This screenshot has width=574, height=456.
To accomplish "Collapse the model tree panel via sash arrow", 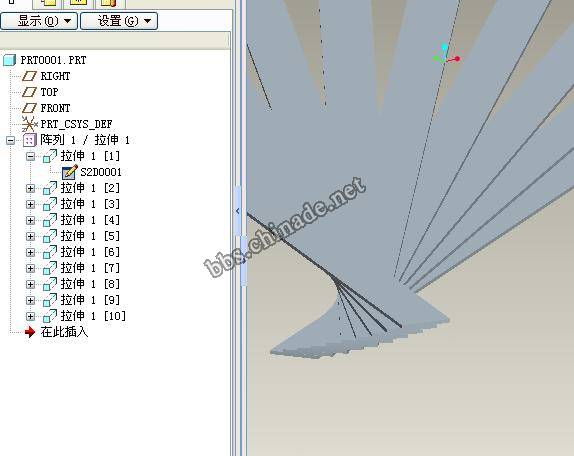I will pyautogui.click(x=238, y=211).
